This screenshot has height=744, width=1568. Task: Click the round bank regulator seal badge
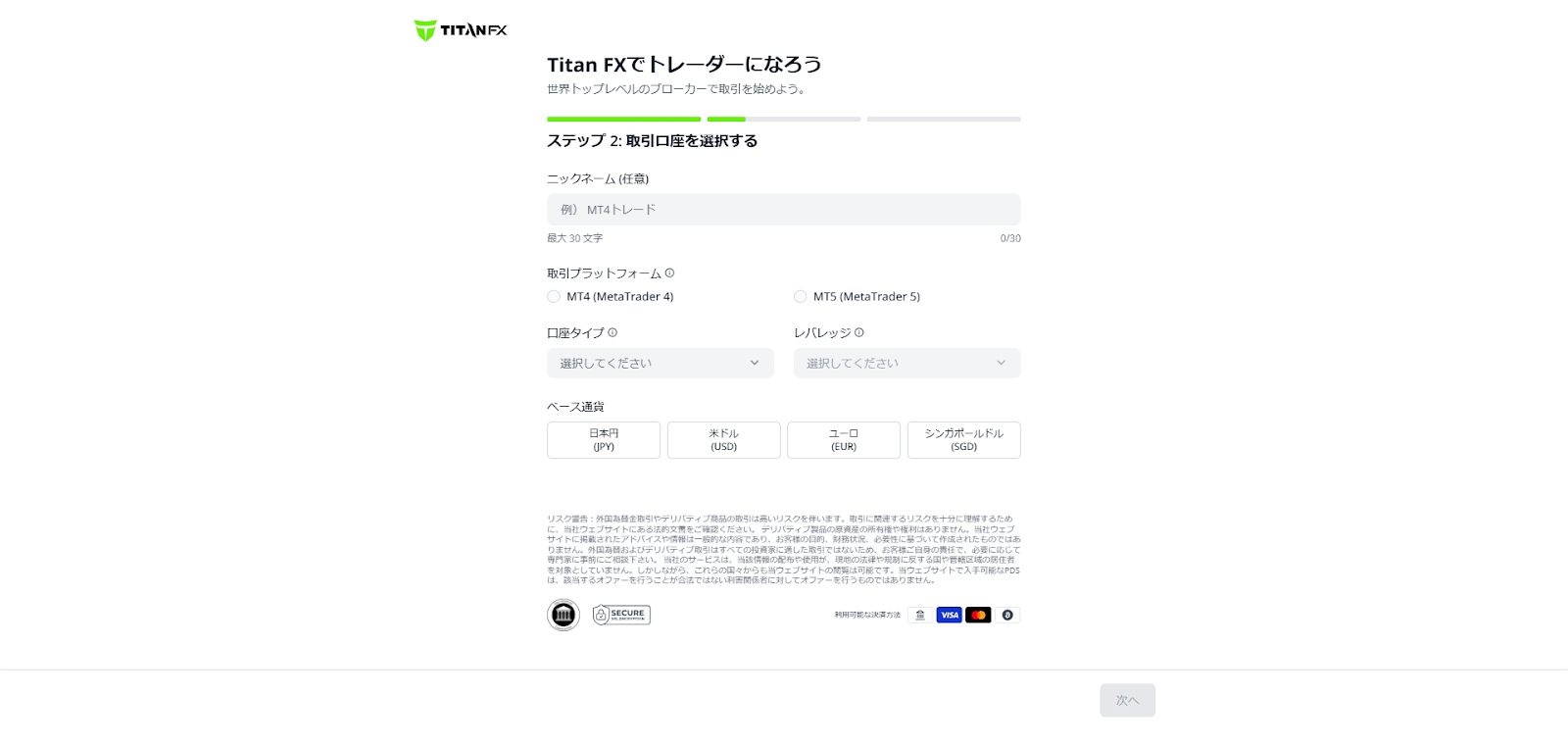(x=563, y=615)
